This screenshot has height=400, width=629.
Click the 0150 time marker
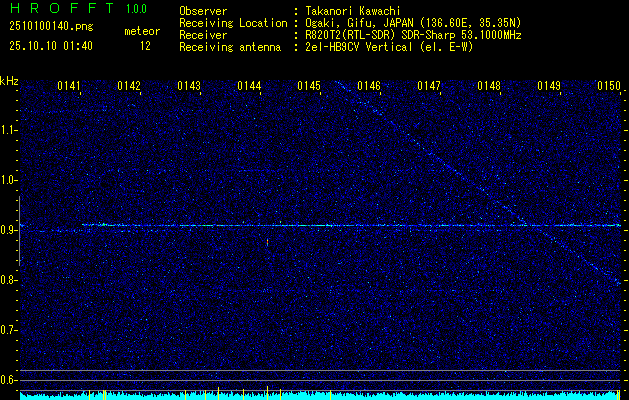(609, 86)
